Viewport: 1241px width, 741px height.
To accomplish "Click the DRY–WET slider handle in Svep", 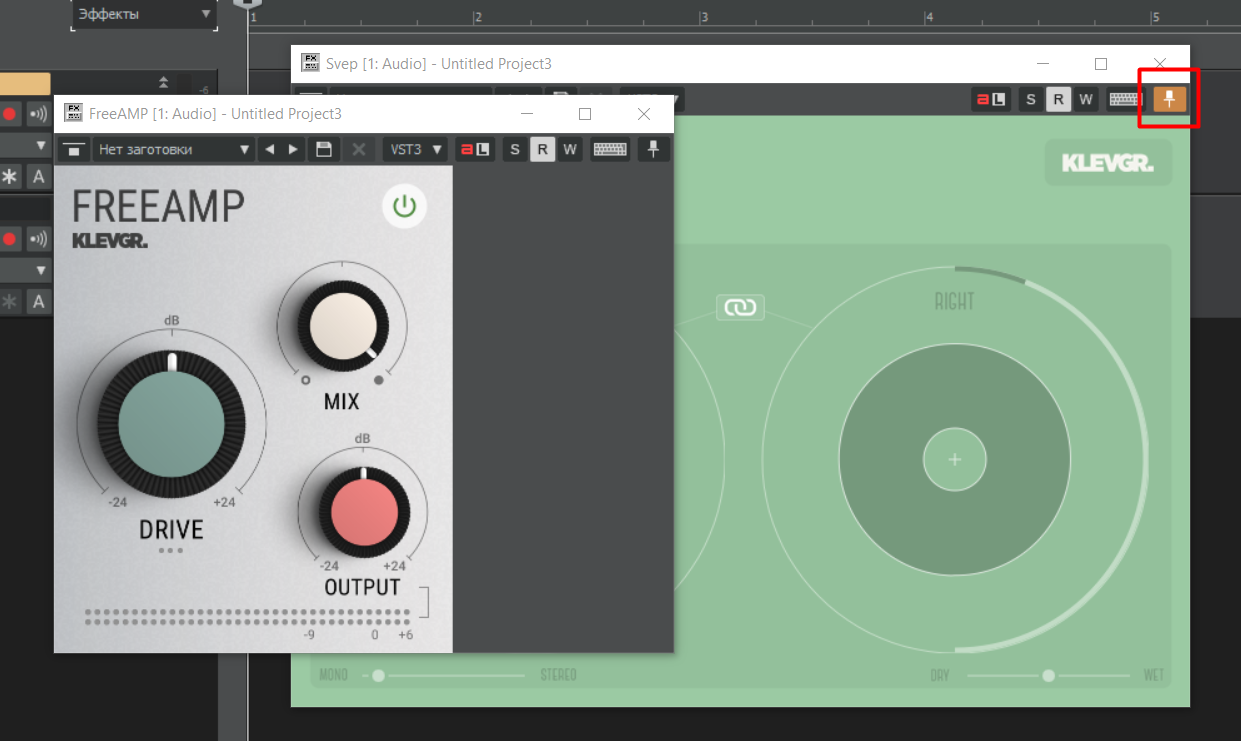I will tap(1048, 676).
